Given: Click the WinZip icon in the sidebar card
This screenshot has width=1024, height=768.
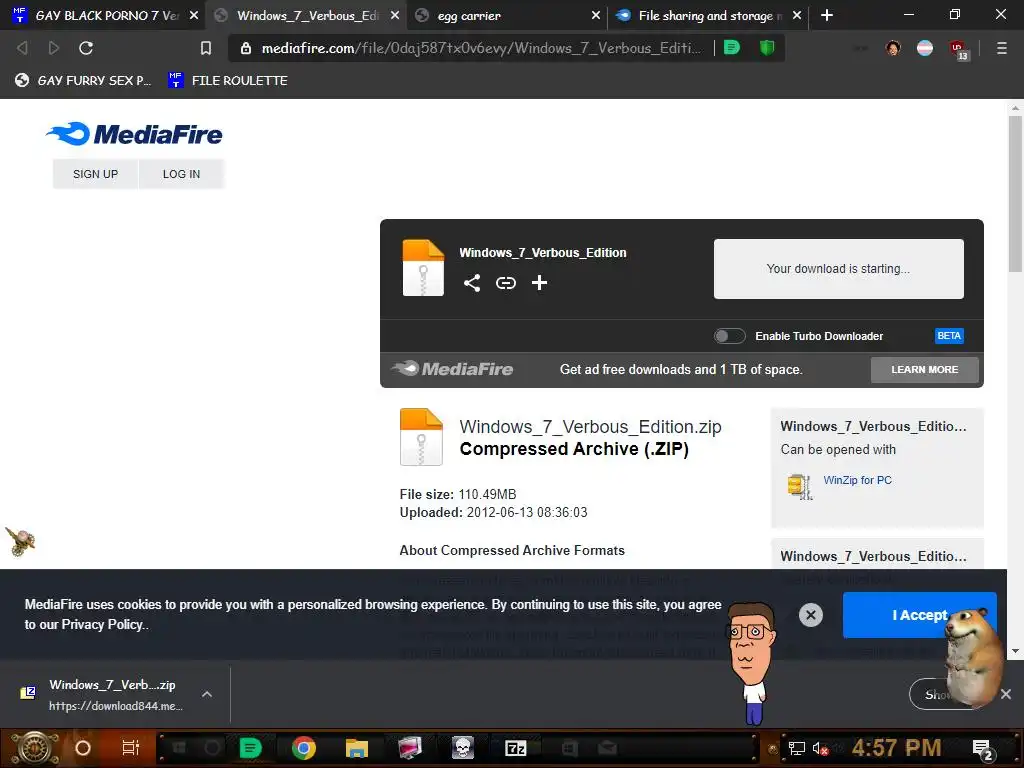Looking at the screenshot, I should pos(800,485).
